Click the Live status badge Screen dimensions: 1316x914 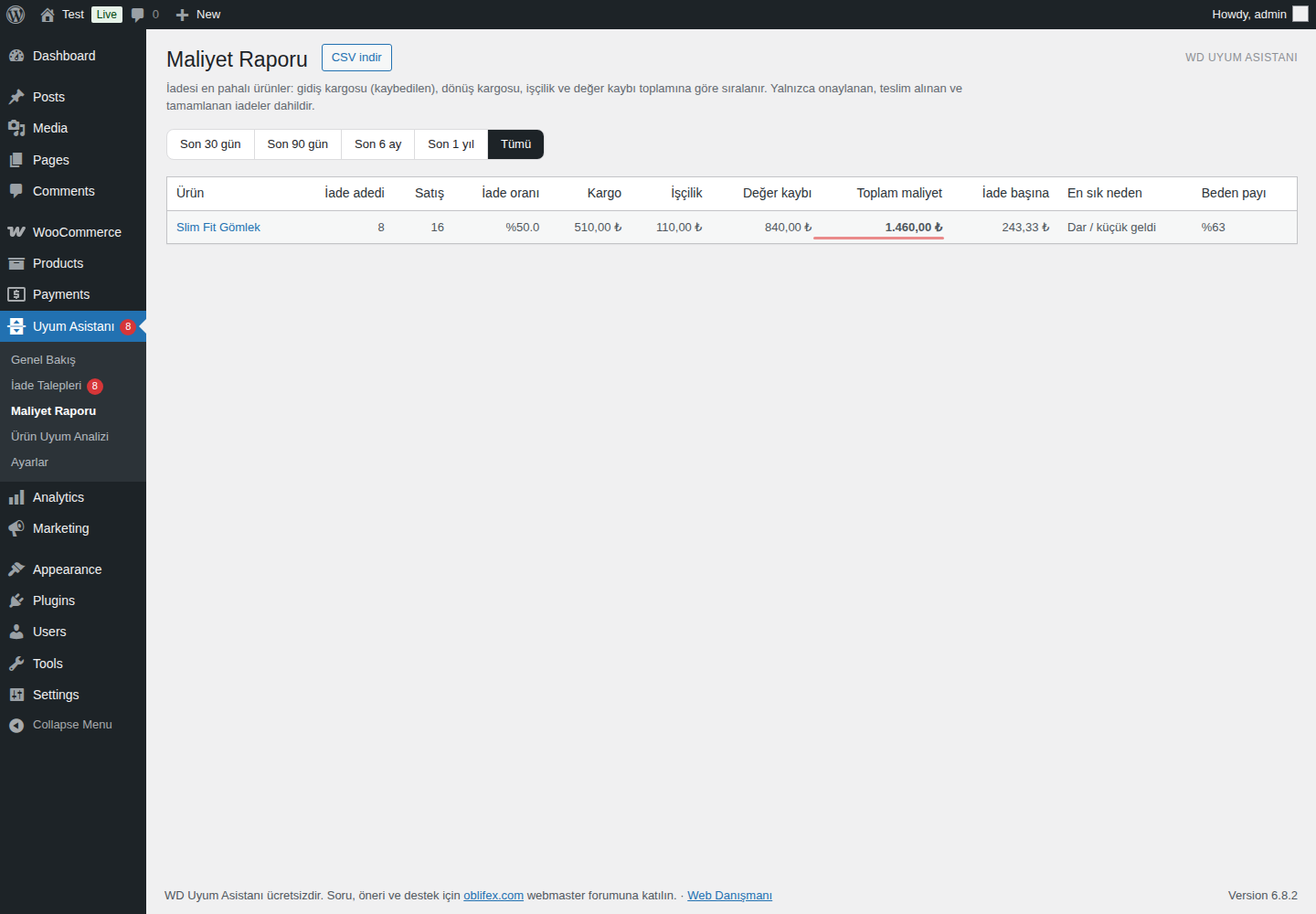(107, 15)
